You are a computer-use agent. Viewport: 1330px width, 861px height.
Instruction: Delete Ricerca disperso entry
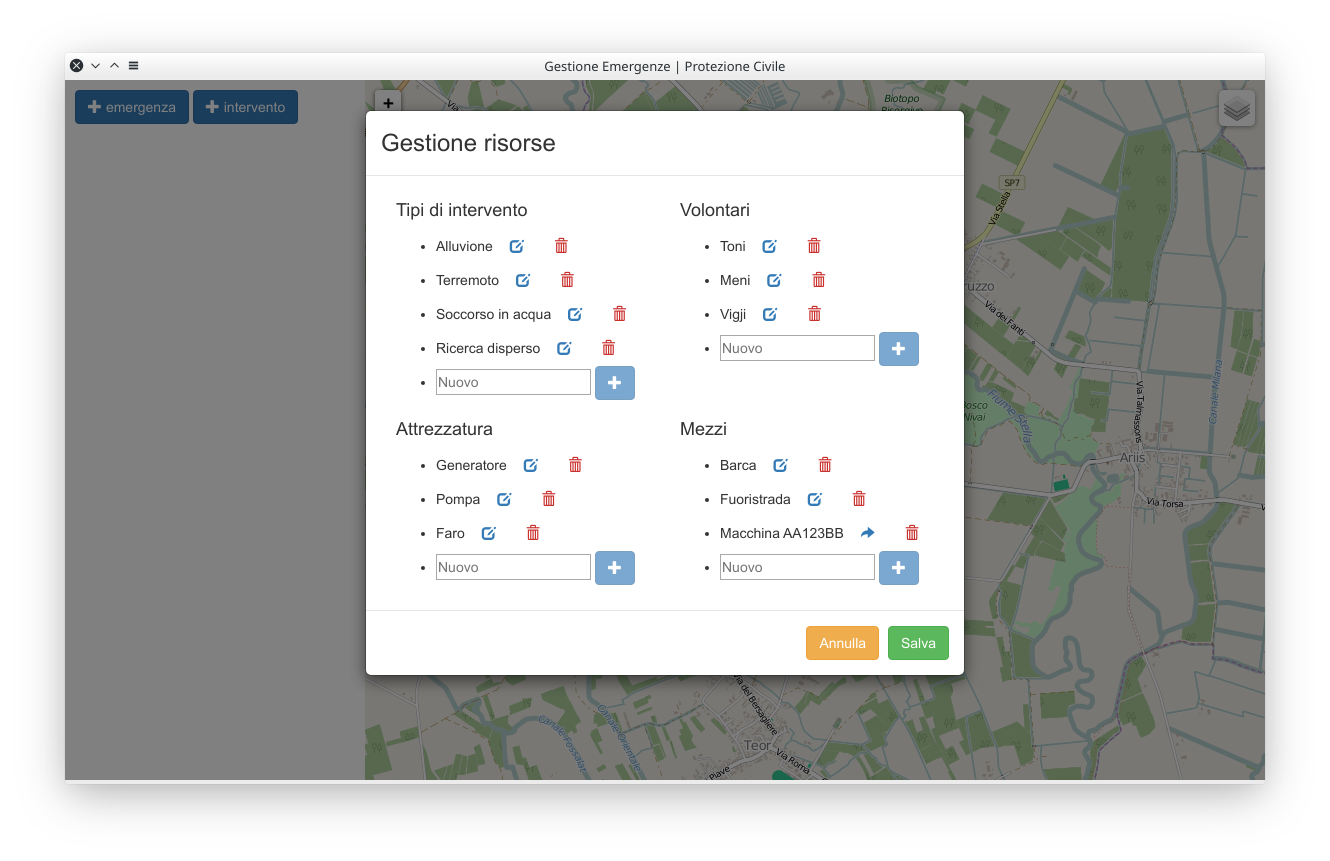tap(608, 348)
